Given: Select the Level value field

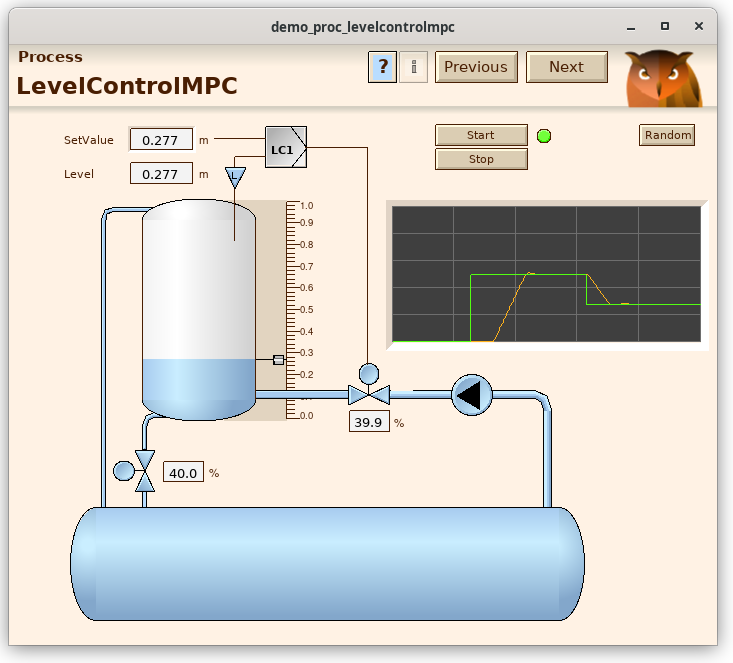Looking at the screenshot, I should point(161,173).
